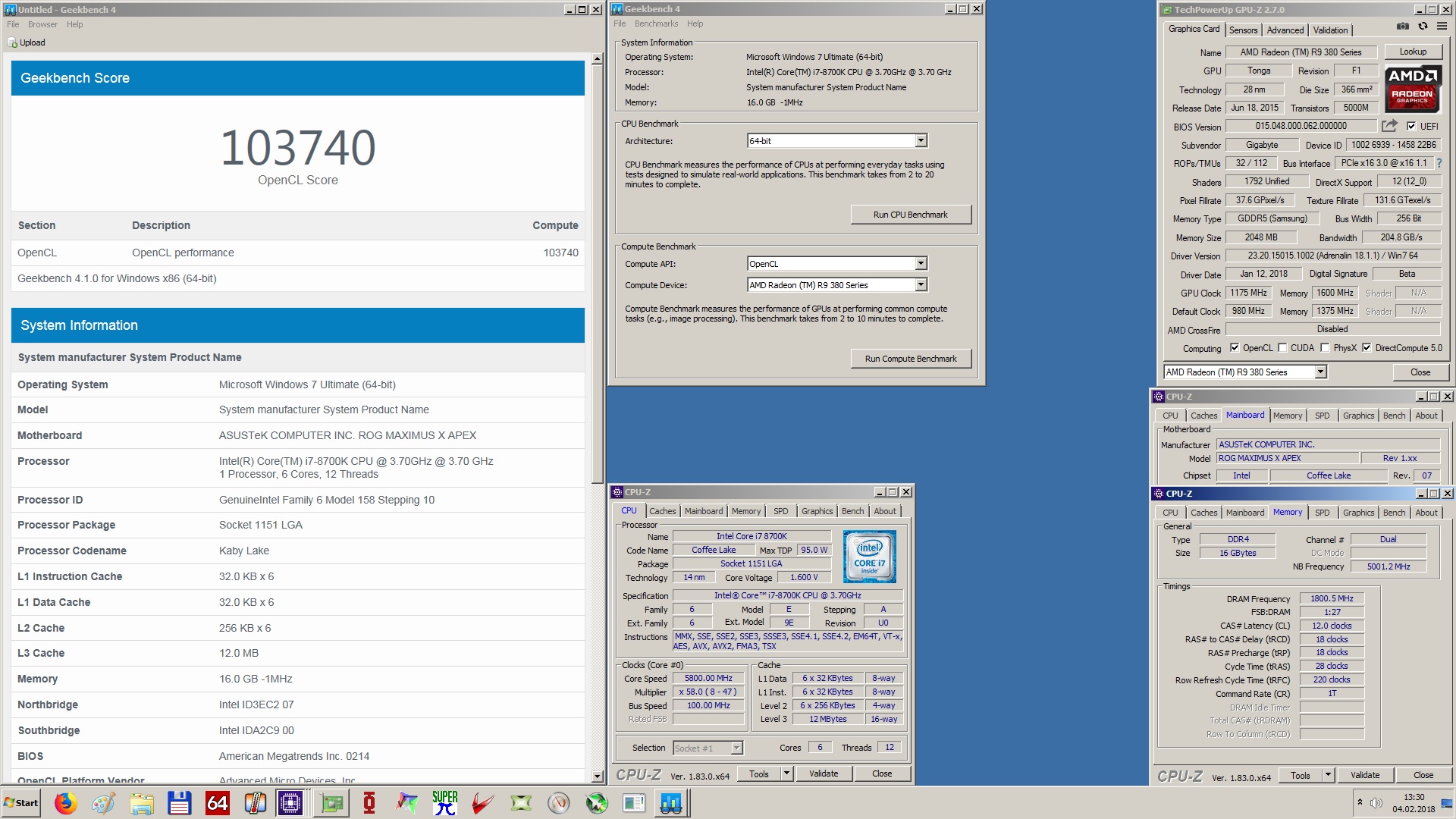Click Validate in the left CPU-Z window
The width and height of the screenshot is (1456, 819).
824,773
